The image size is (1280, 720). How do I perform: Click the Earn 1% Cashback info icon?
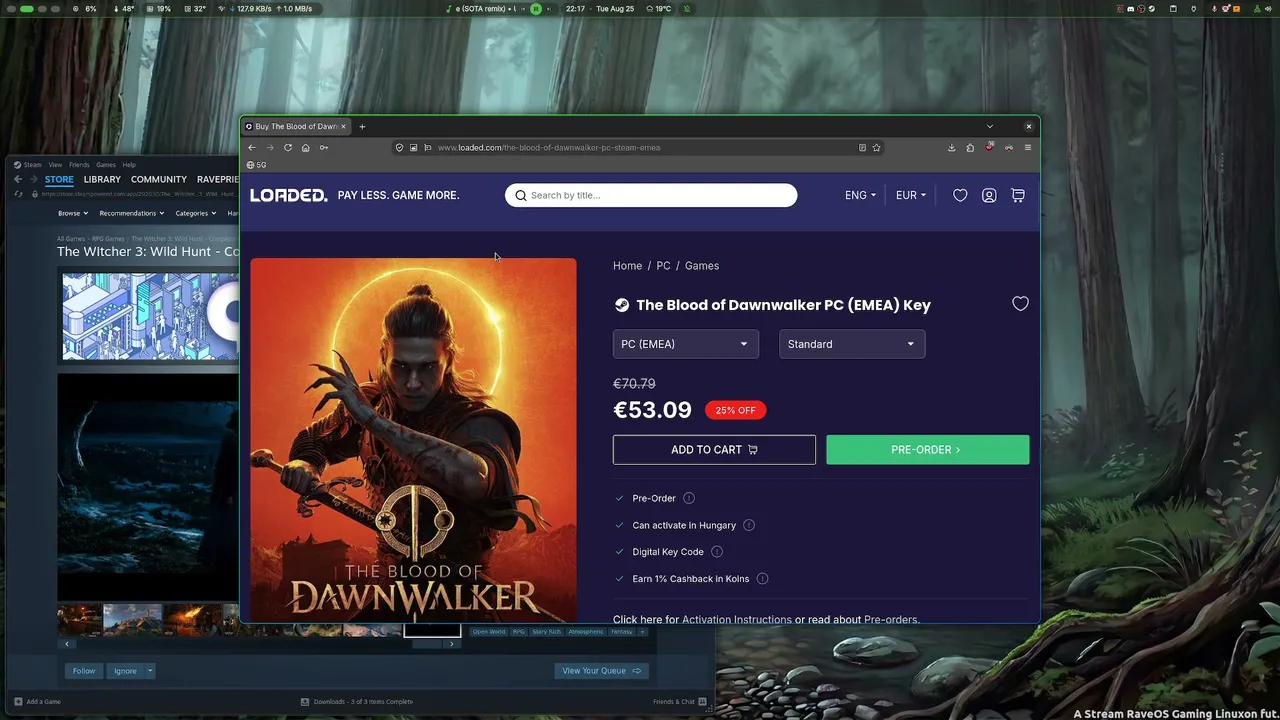[762, 579]
